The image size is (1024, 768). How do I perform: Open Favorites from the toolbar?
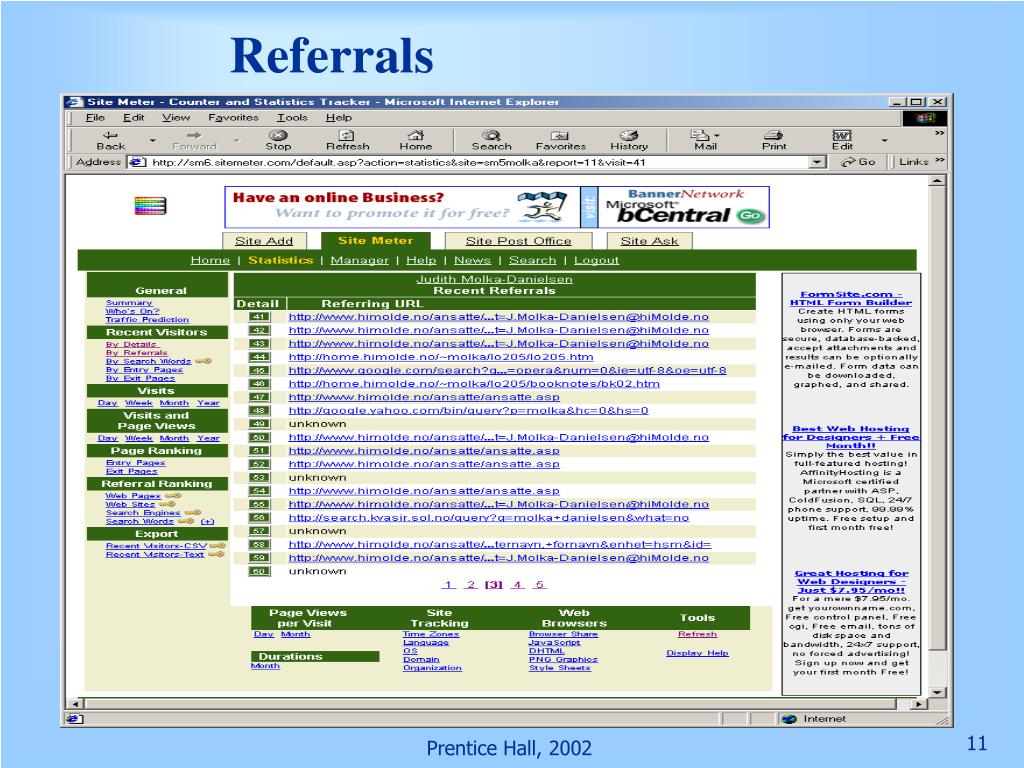click(x=560, y=140)
